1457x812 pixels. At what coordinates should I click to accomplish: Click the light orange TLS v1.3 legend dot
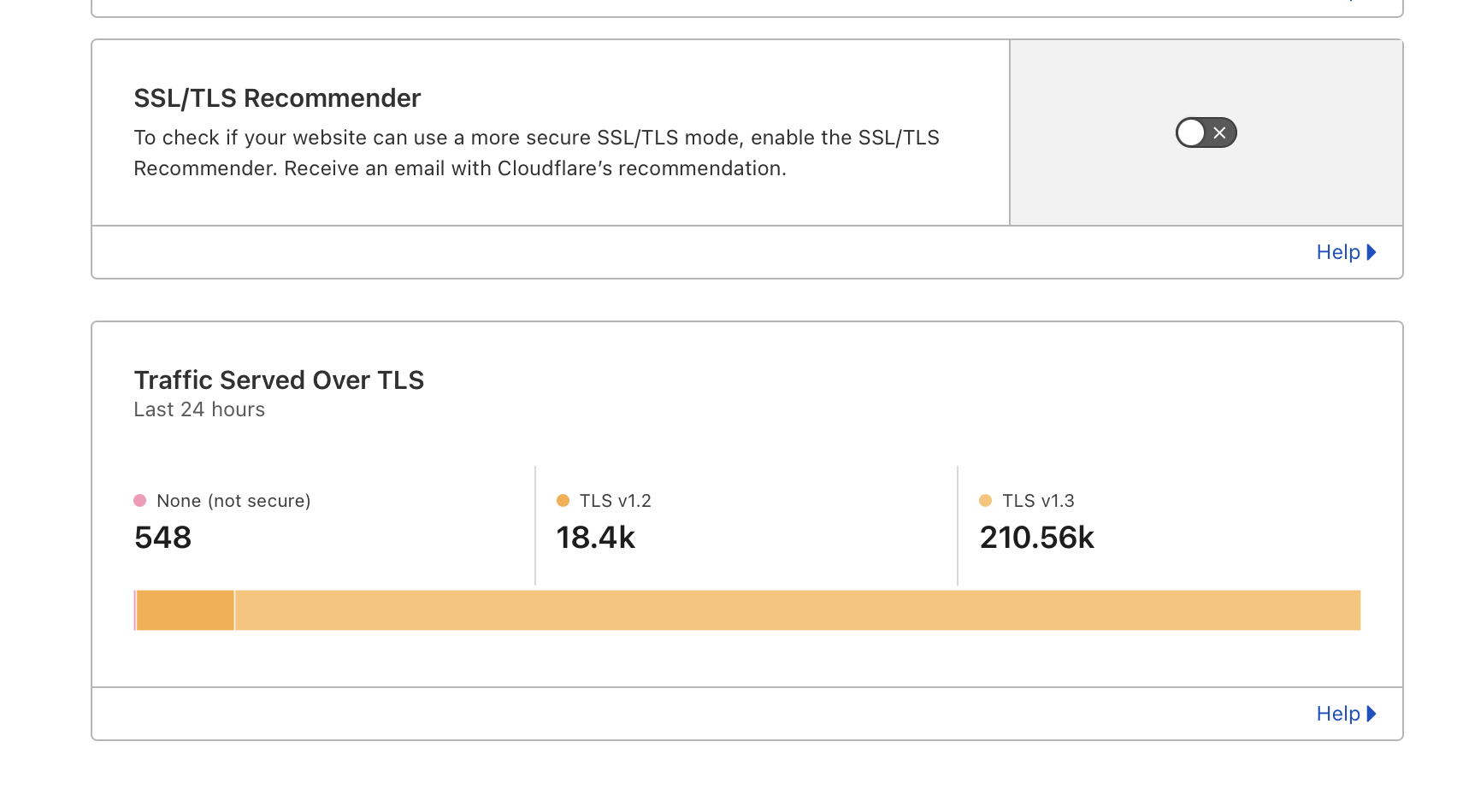point(985,501)
